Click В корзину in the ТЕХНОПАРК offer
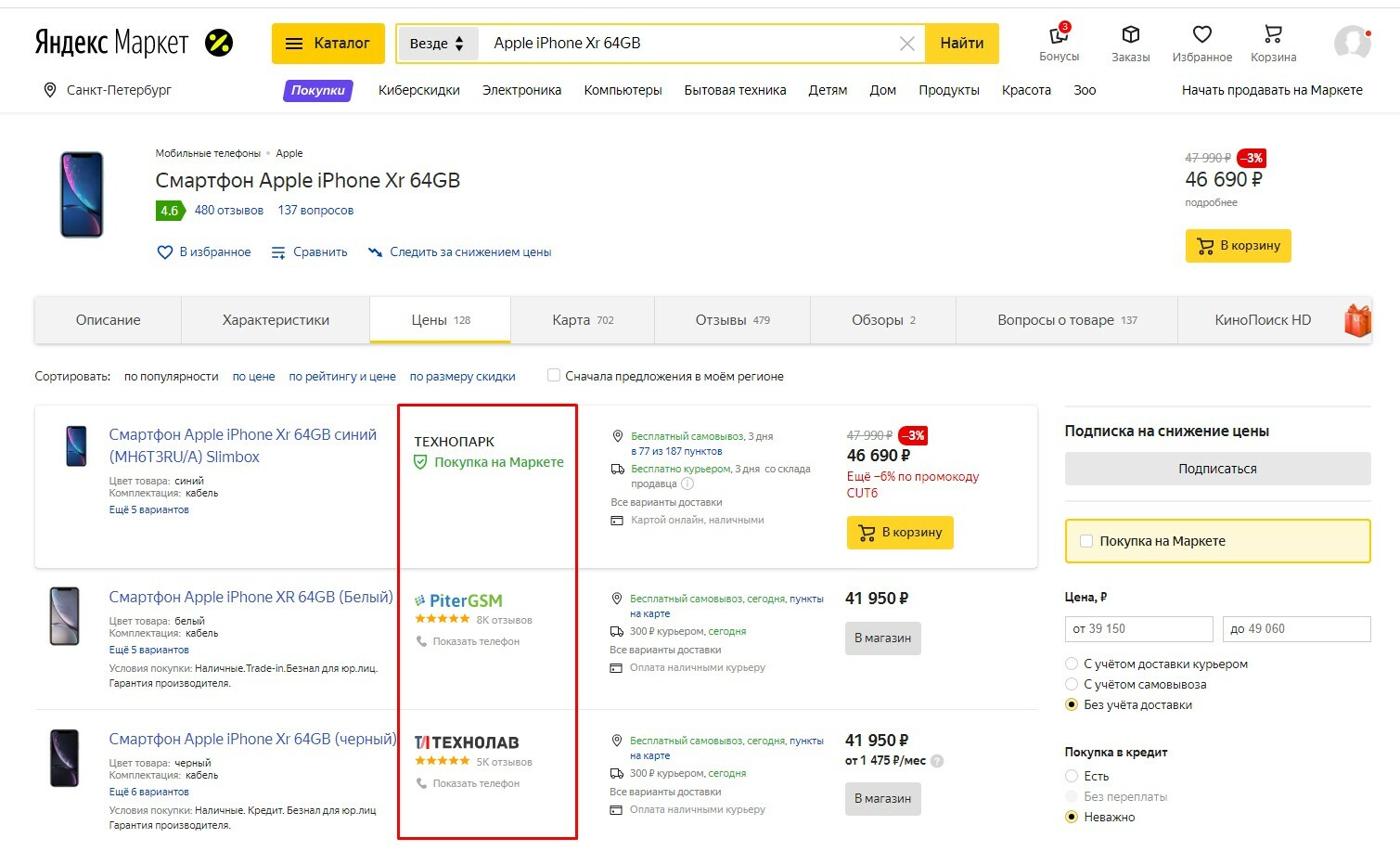The image size is (1400, 851). point(900,533)
